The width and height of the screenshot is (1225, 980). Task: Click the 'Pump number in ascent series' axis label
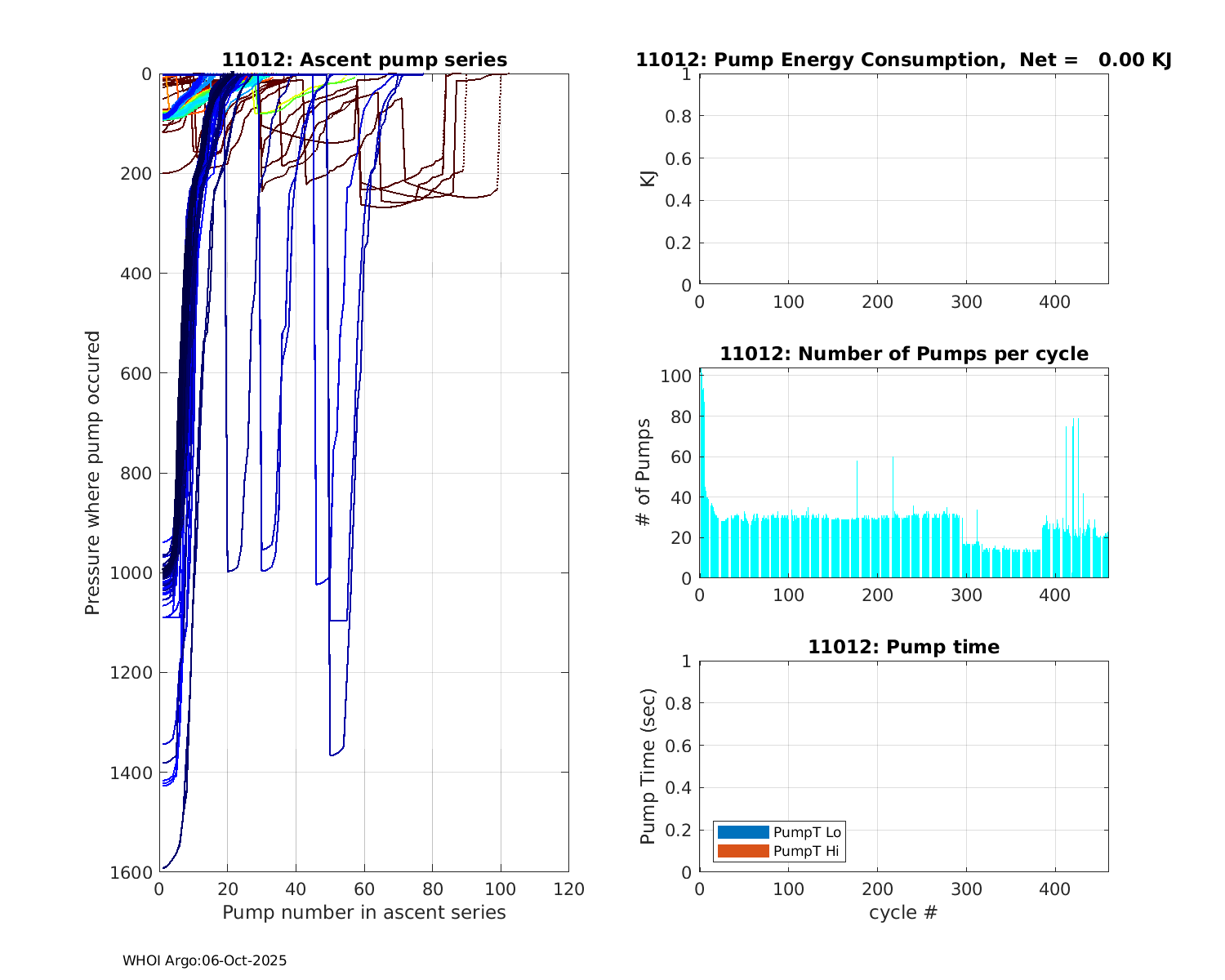364,912
